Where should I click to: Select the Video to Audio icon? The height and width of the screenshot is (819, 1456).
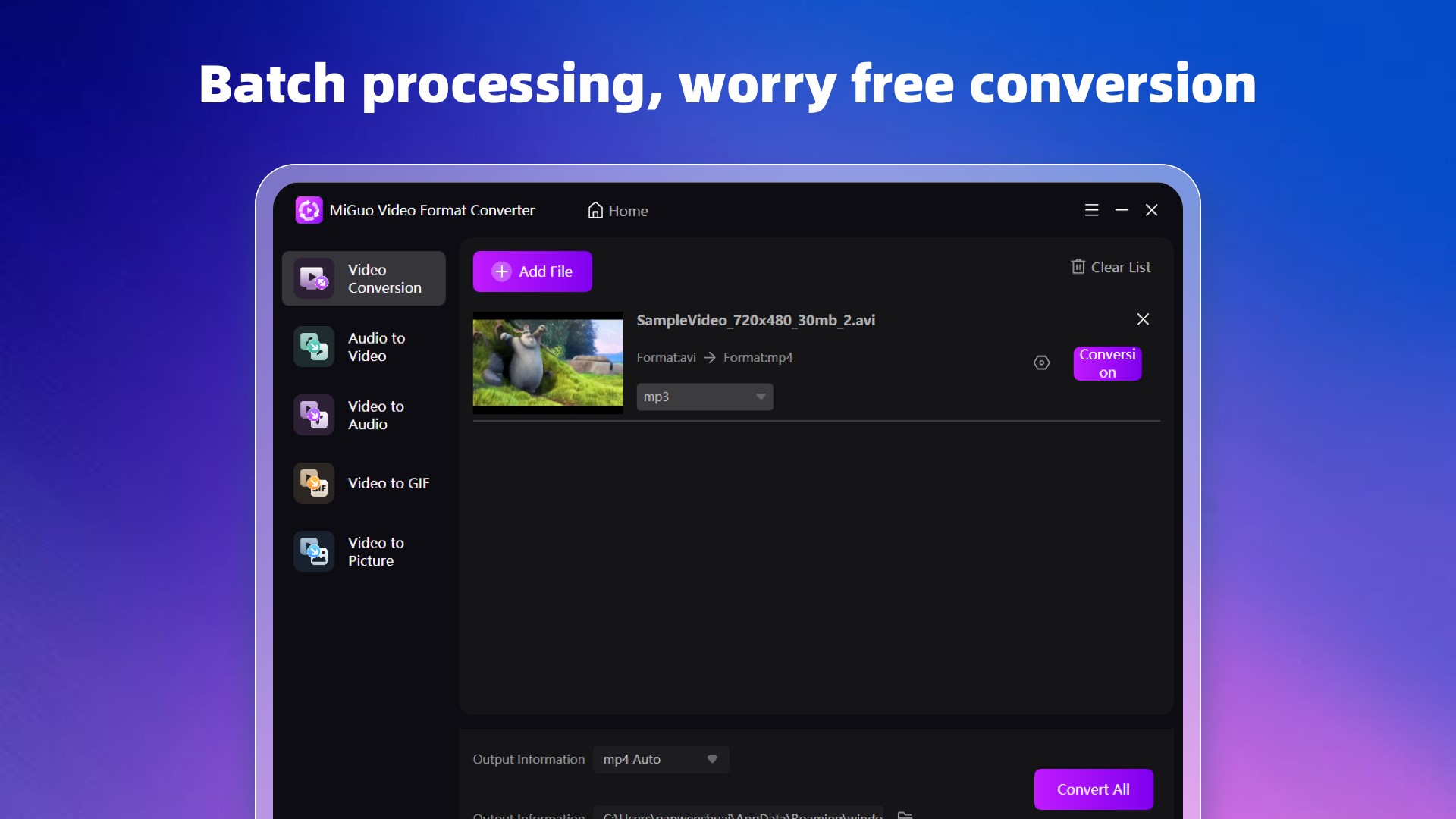[314, 415]
